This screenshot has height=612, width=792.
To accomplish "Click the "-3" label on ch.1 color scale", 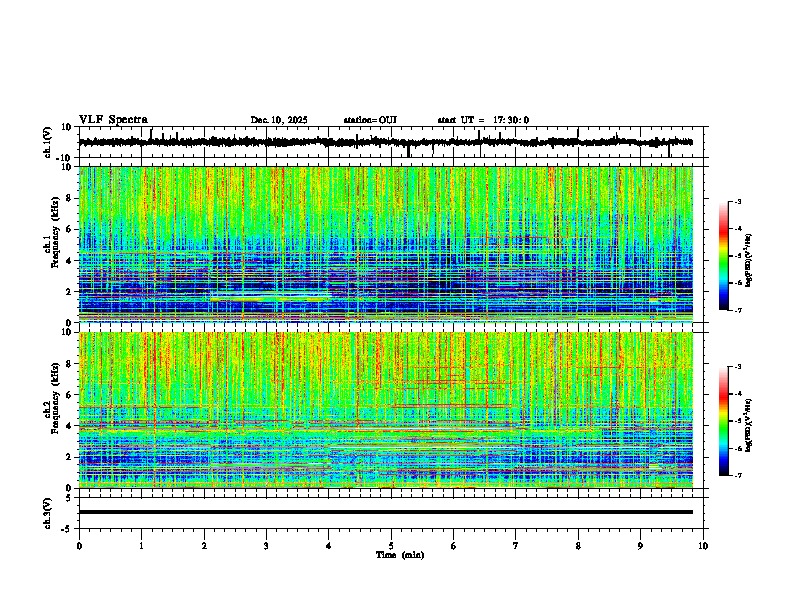I will click(x=738, y=201).
